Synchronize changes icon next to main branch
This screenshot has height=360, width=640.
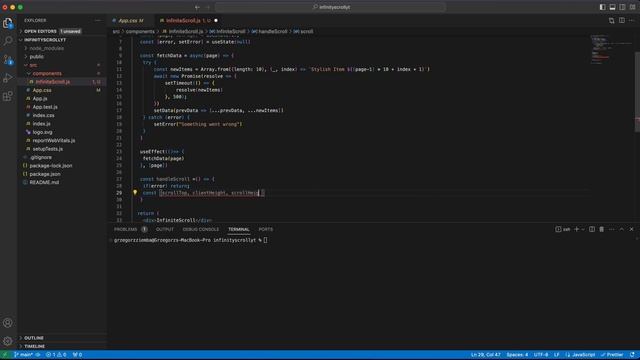pyautogui.click(x=38, y=355)
